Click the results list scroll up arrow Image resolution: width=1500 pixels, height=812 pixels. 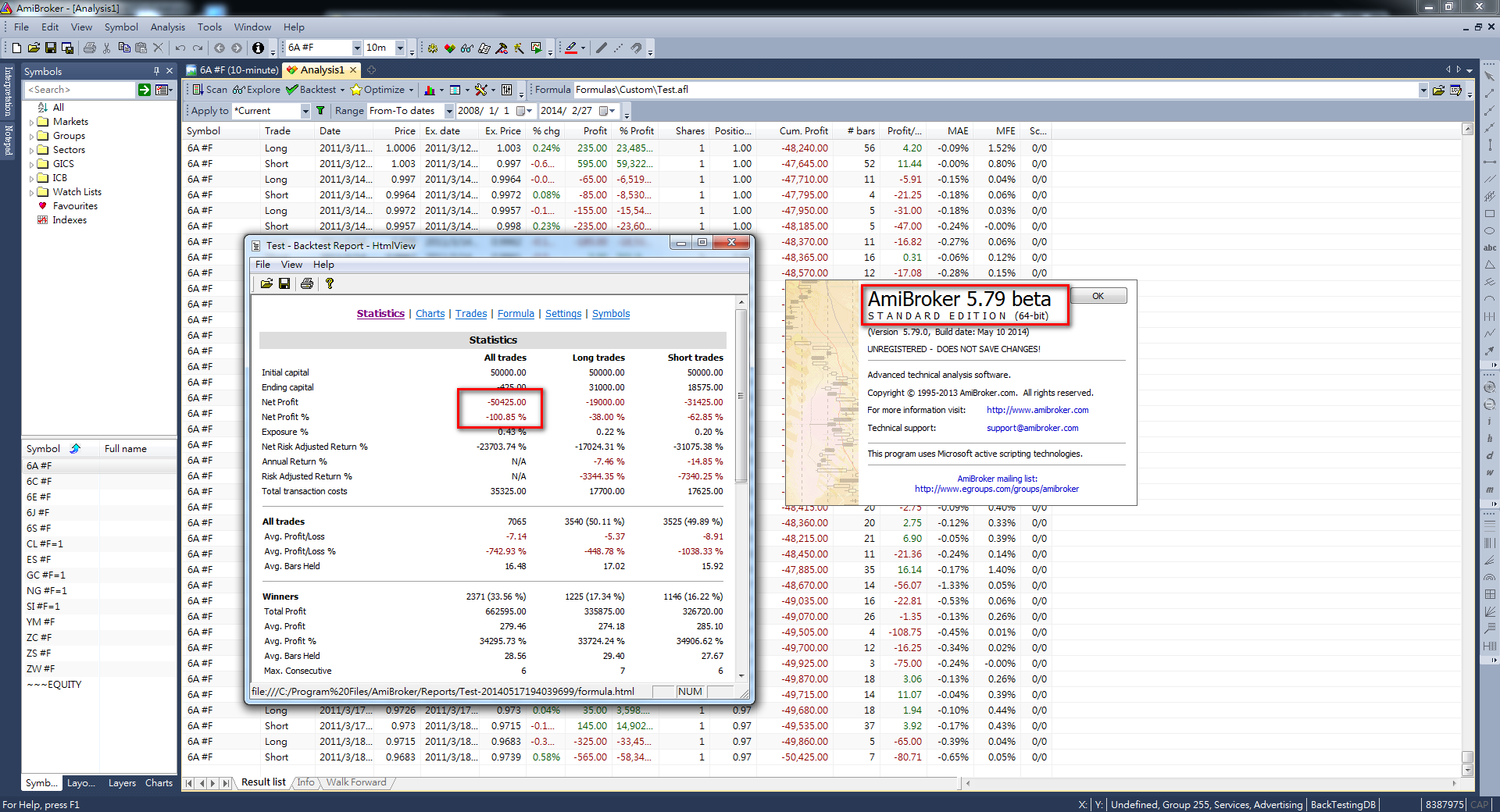1467,130
